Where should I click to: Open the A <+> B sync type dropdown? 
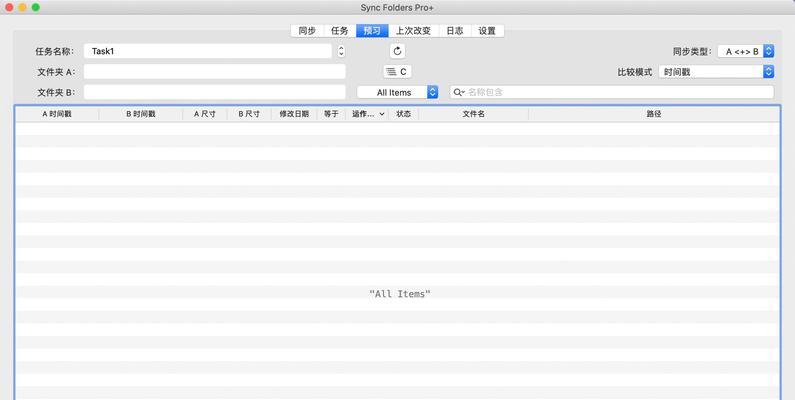tap(746, 51)
